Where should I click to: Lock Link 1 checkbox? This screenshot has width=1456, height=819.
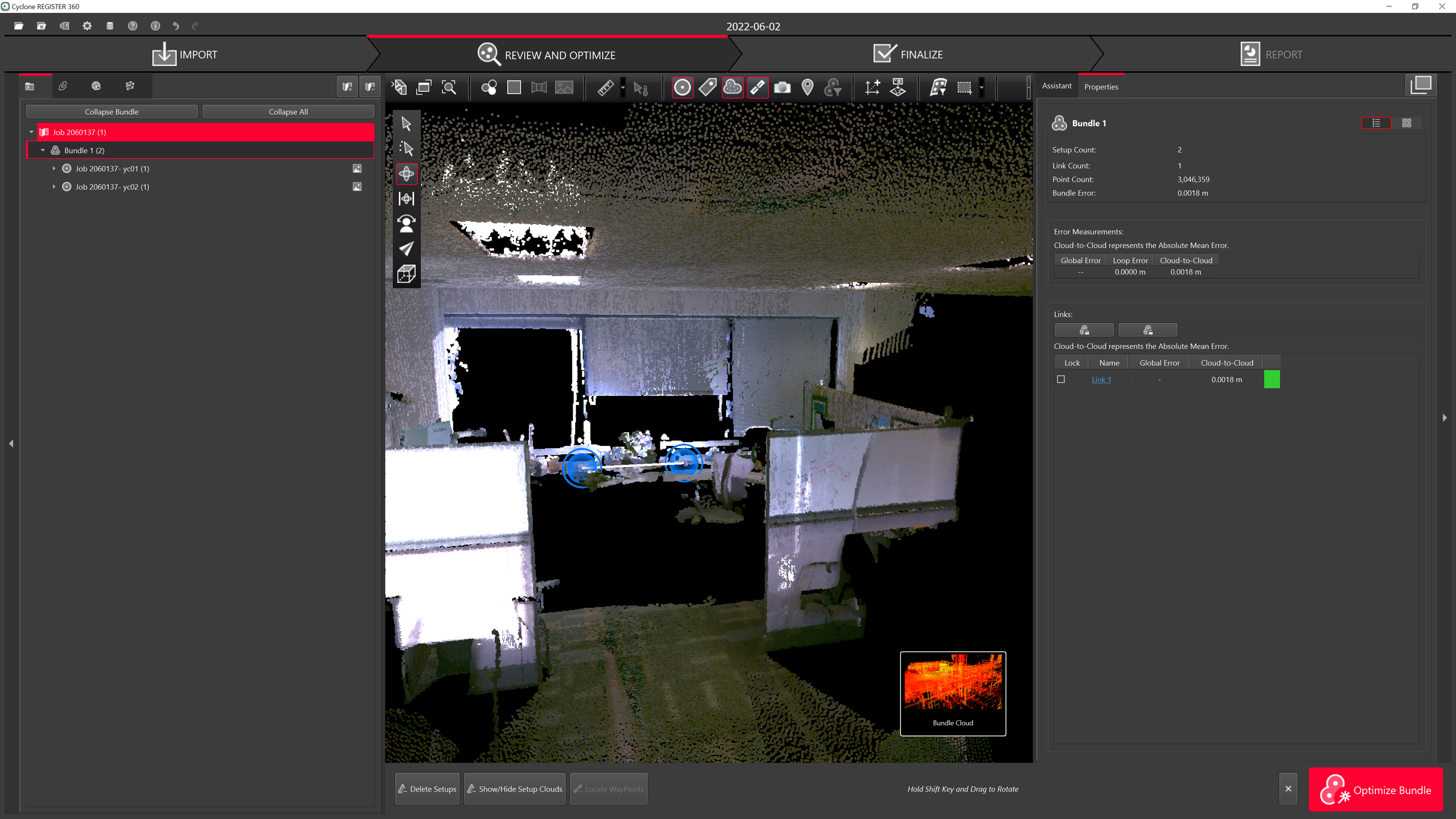tap(1061, 379)
